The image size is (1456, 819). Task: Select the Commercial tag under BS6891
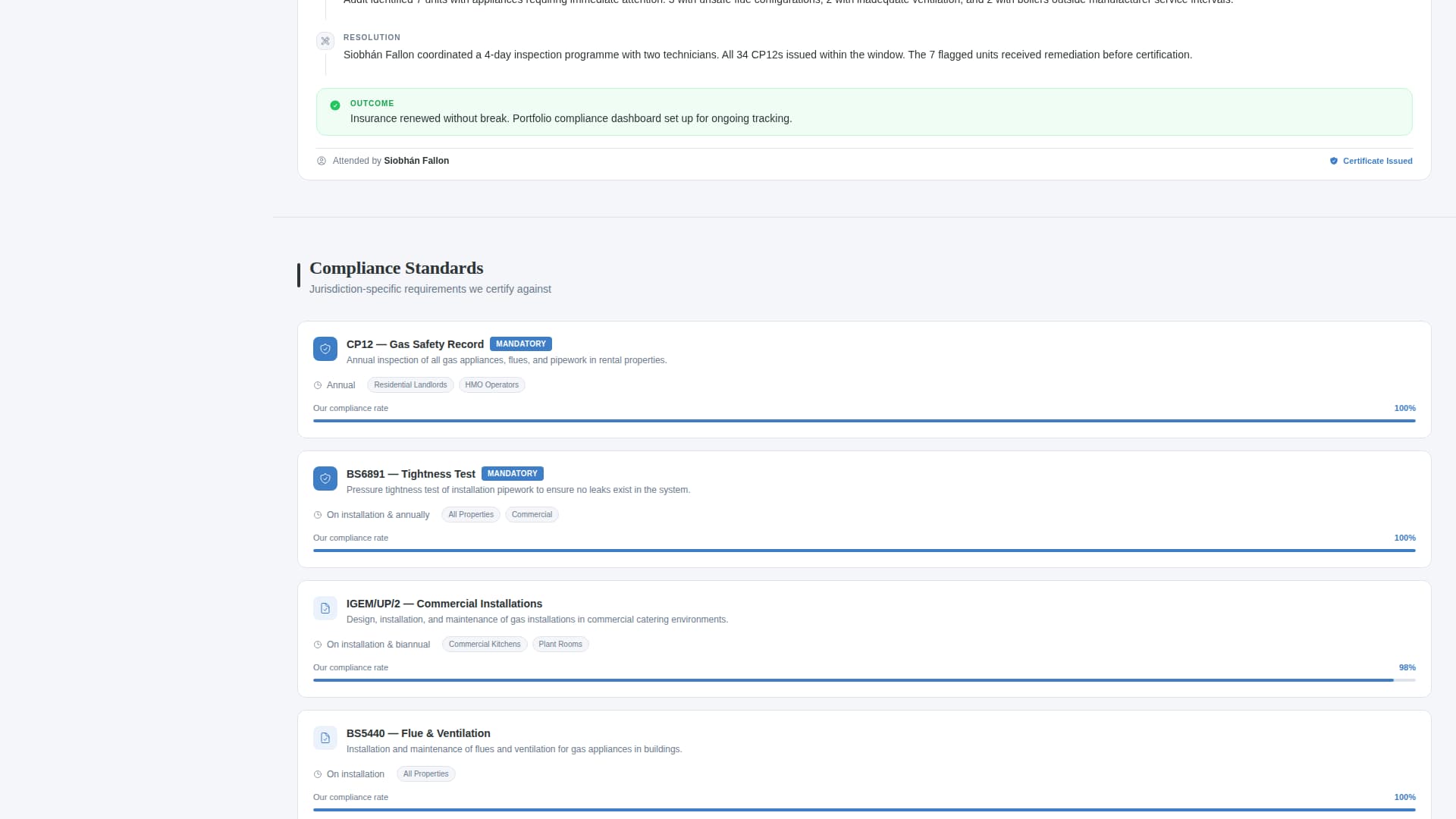[x=532, y=515]
